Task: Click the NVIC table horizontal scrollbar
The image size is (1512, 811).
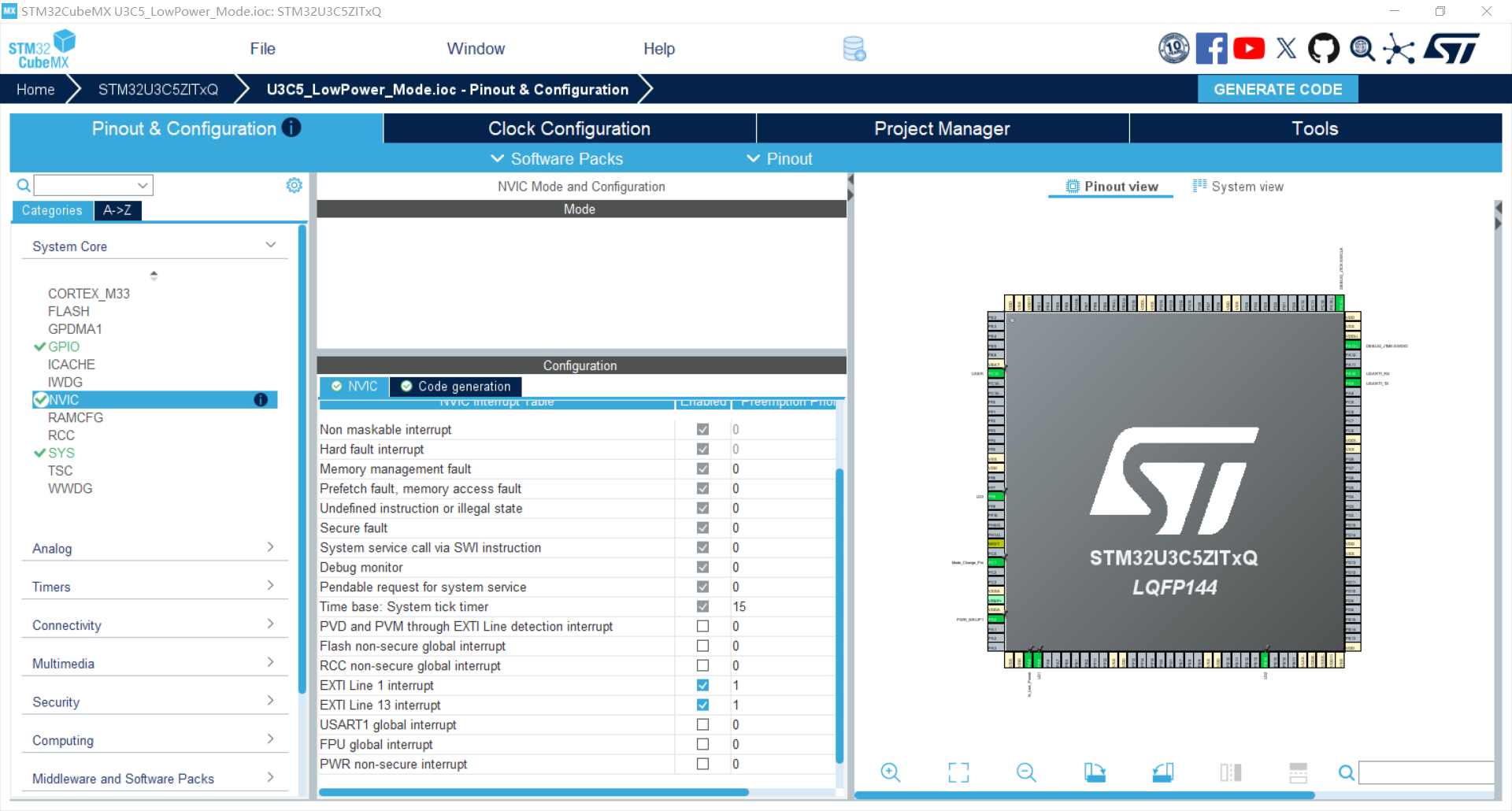Action: point(533,792)
